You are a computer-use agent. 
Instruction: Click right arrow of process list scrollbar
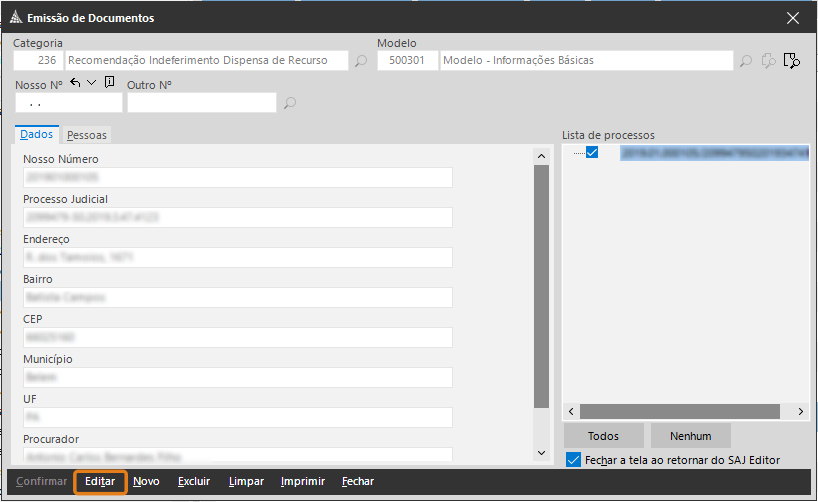point(800,412)
